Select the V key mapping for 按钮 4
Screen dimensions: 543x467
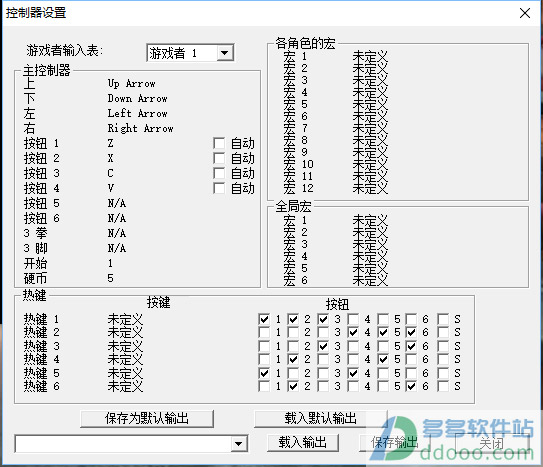[110, 188]
